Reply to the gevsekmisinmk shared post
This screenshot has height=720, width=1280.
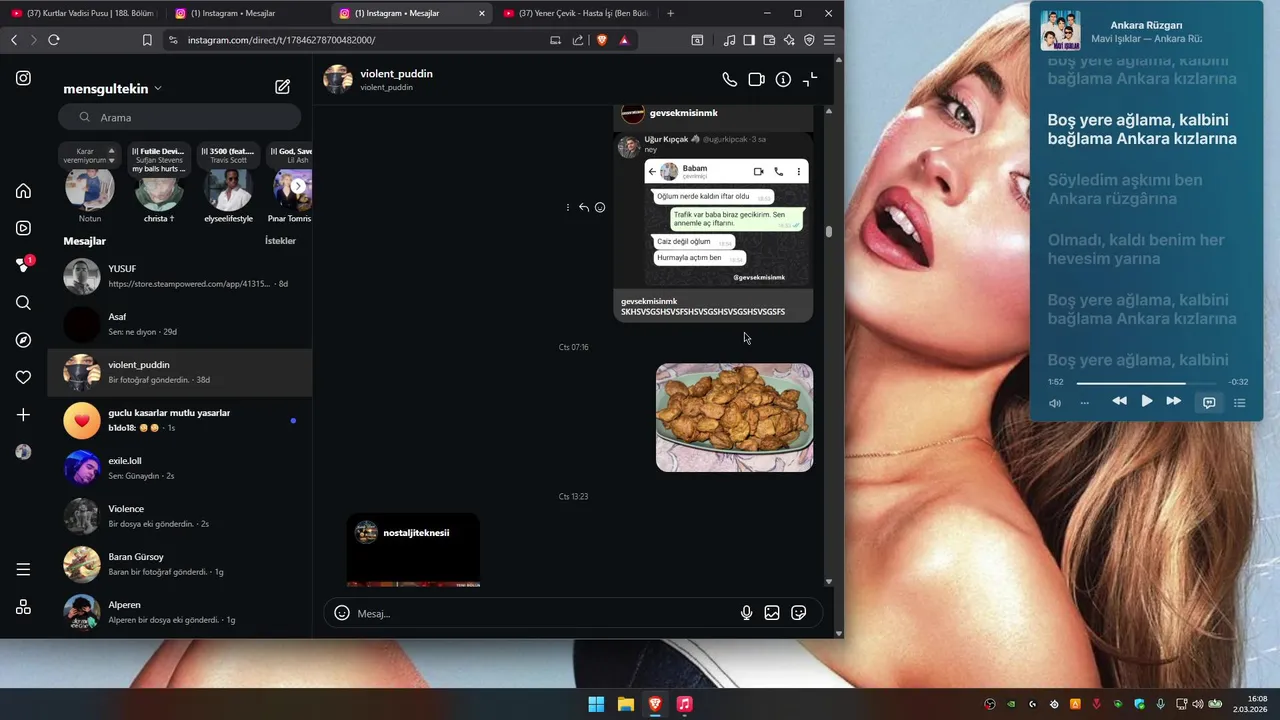(x=584, y=207)
